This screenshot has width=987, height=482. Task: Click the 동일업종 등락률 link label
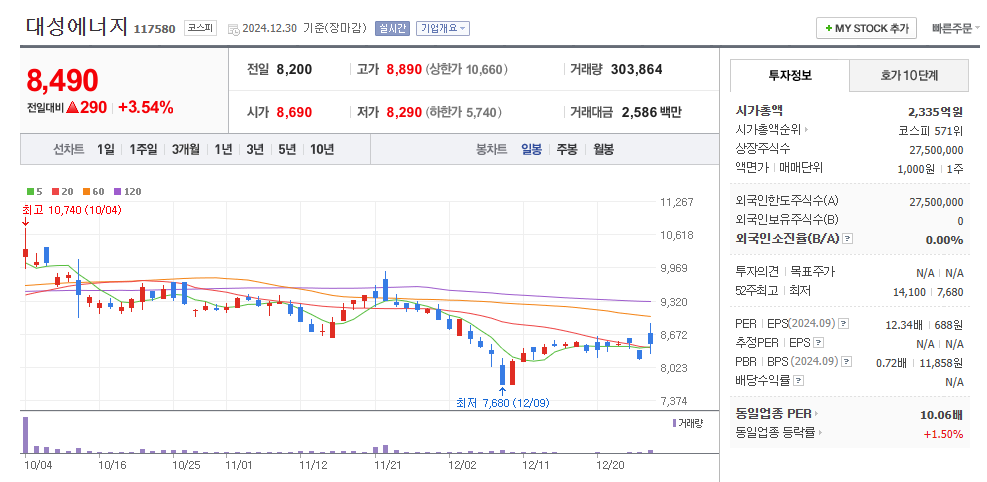coord(776,433)
